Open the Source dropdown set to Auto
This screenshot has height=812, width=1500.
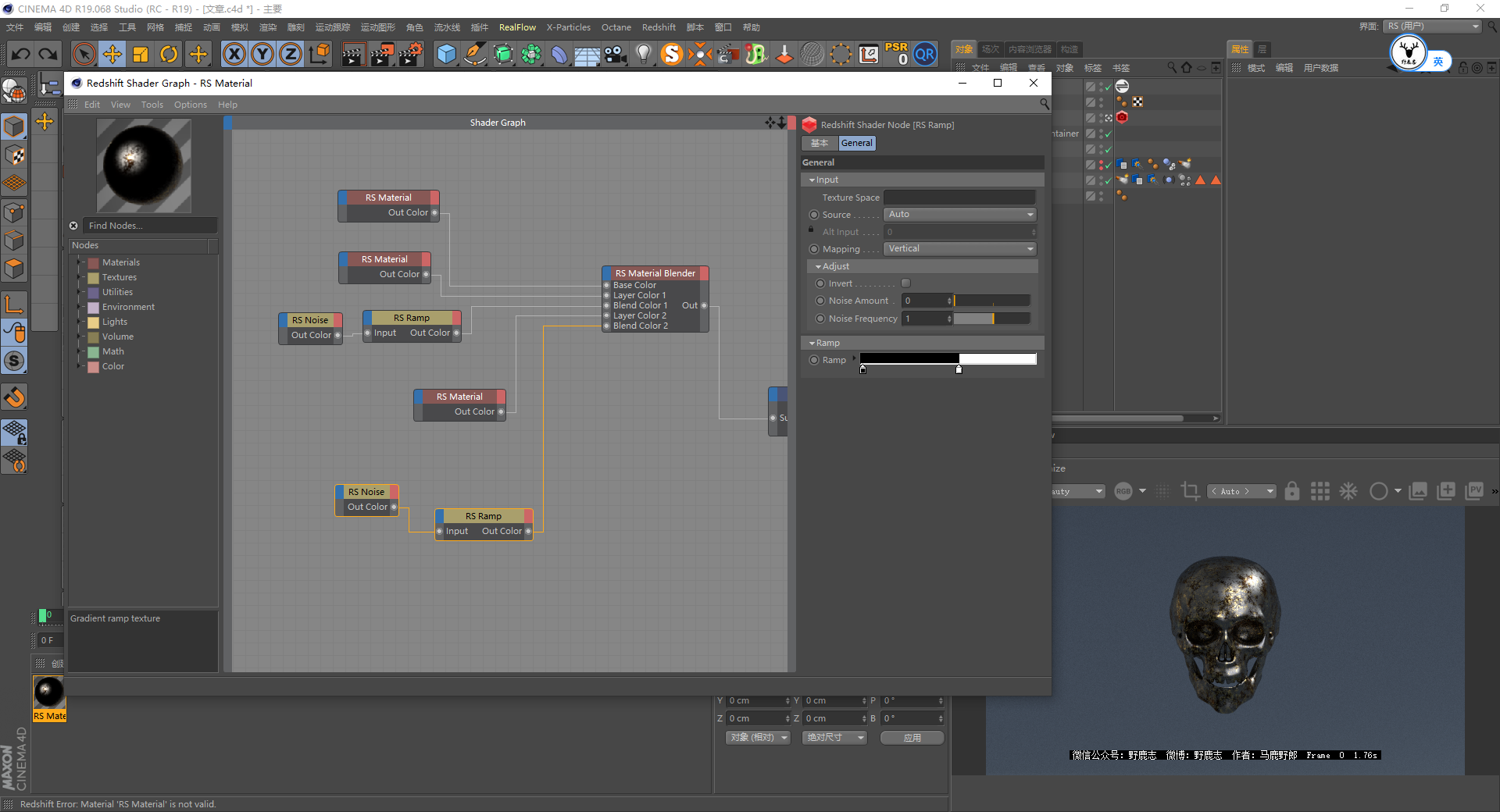960,215
